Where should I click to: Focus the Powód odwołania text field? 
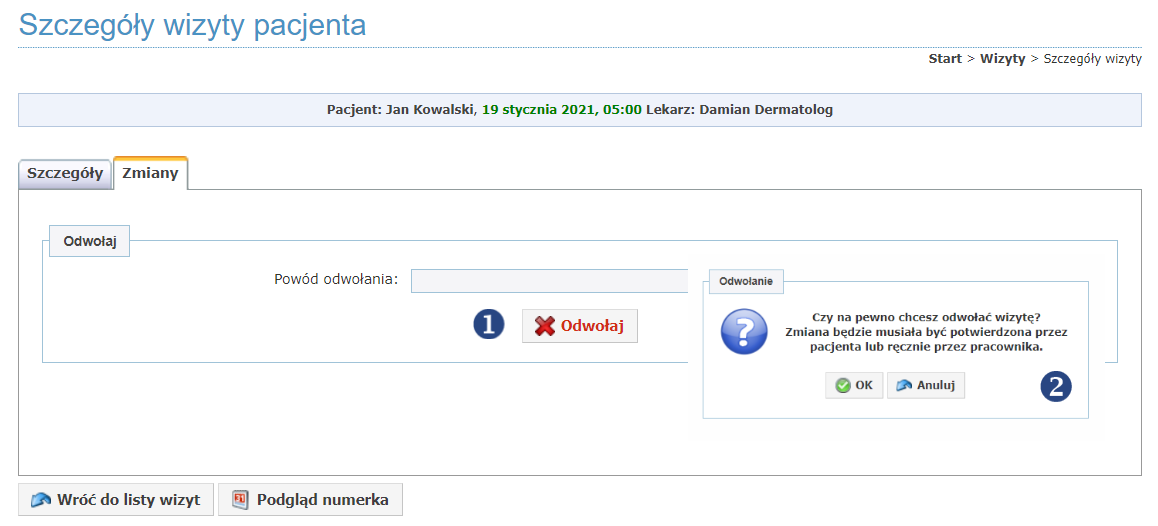click(549, 281)
